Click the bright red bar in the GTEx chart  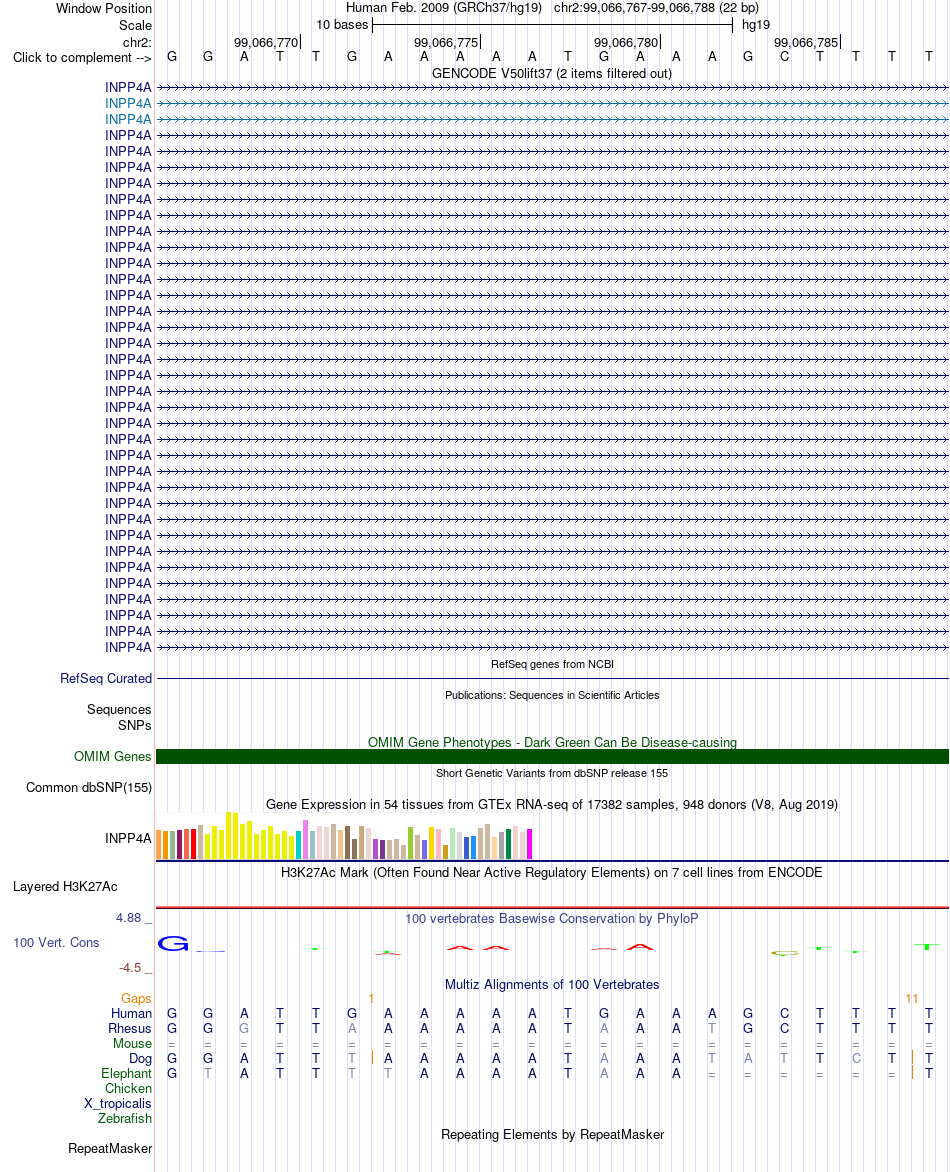coord(194,844)
